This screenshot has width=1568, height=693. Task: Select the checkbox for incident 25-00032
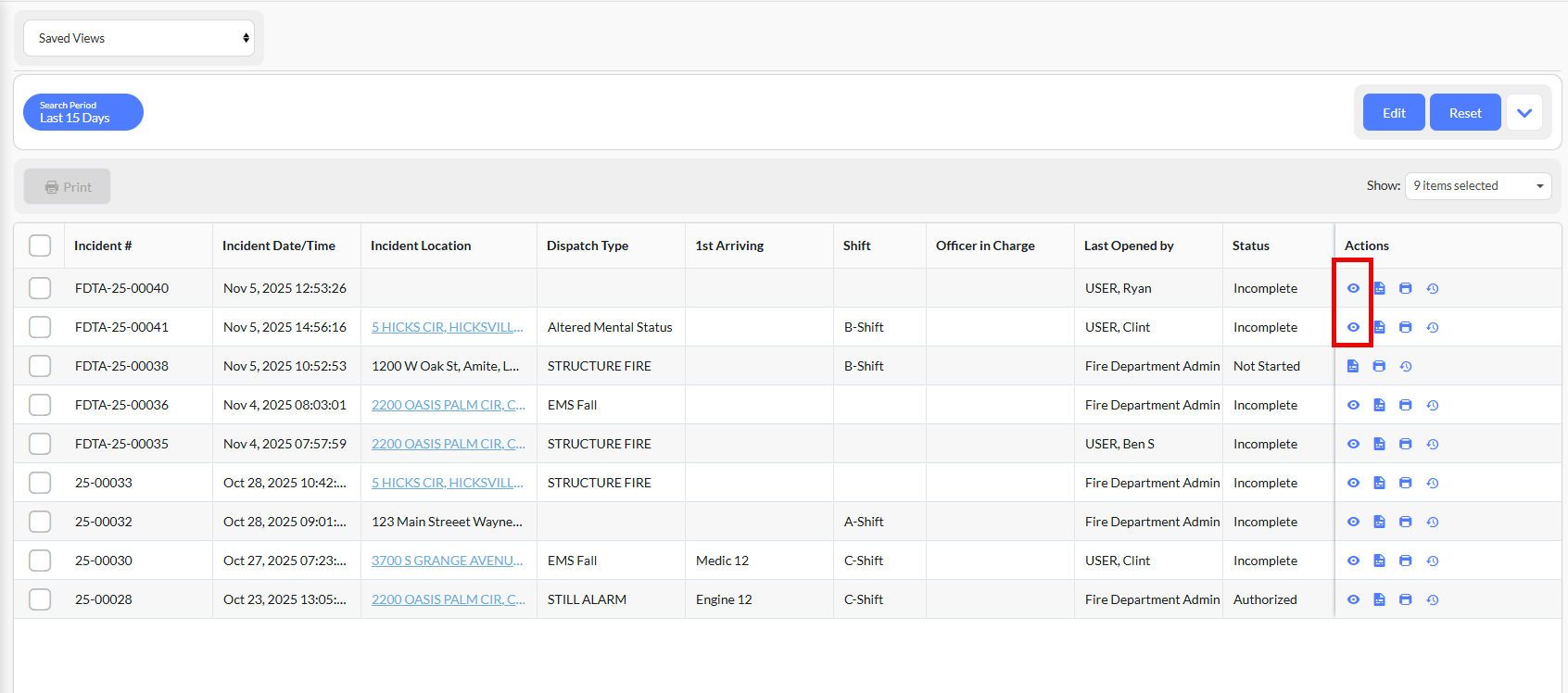[40, 522]
